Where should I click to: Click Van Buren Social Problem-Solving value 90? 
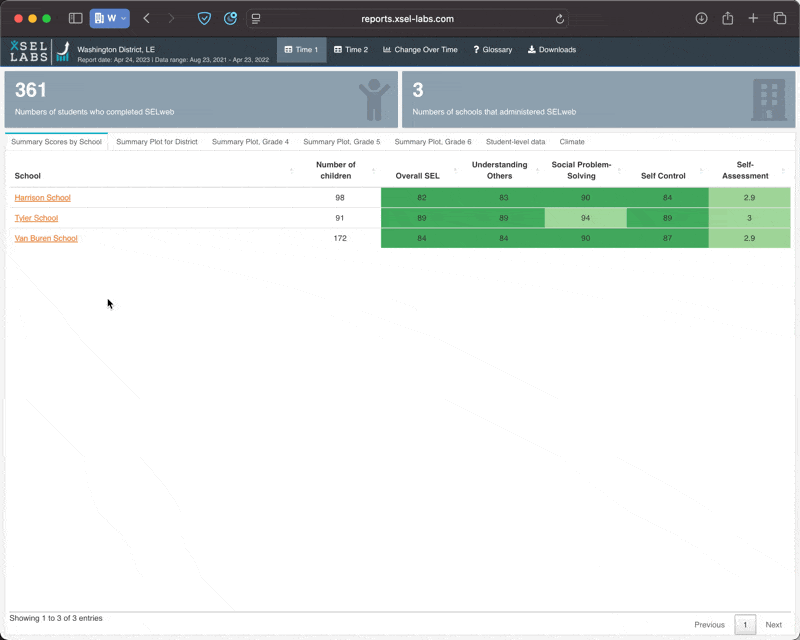(586, 238)
